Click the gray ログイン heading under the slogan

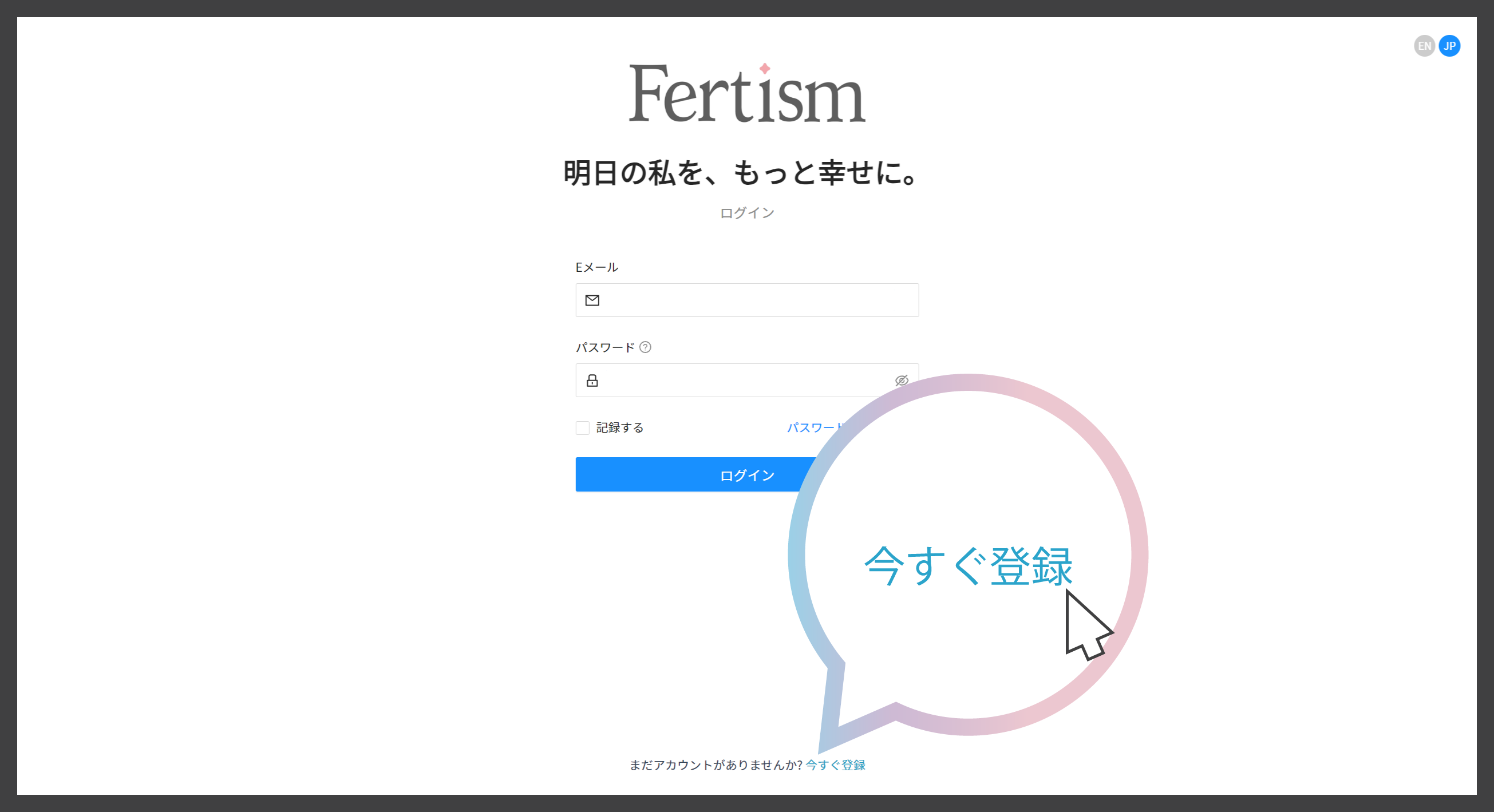pos(747,213)
